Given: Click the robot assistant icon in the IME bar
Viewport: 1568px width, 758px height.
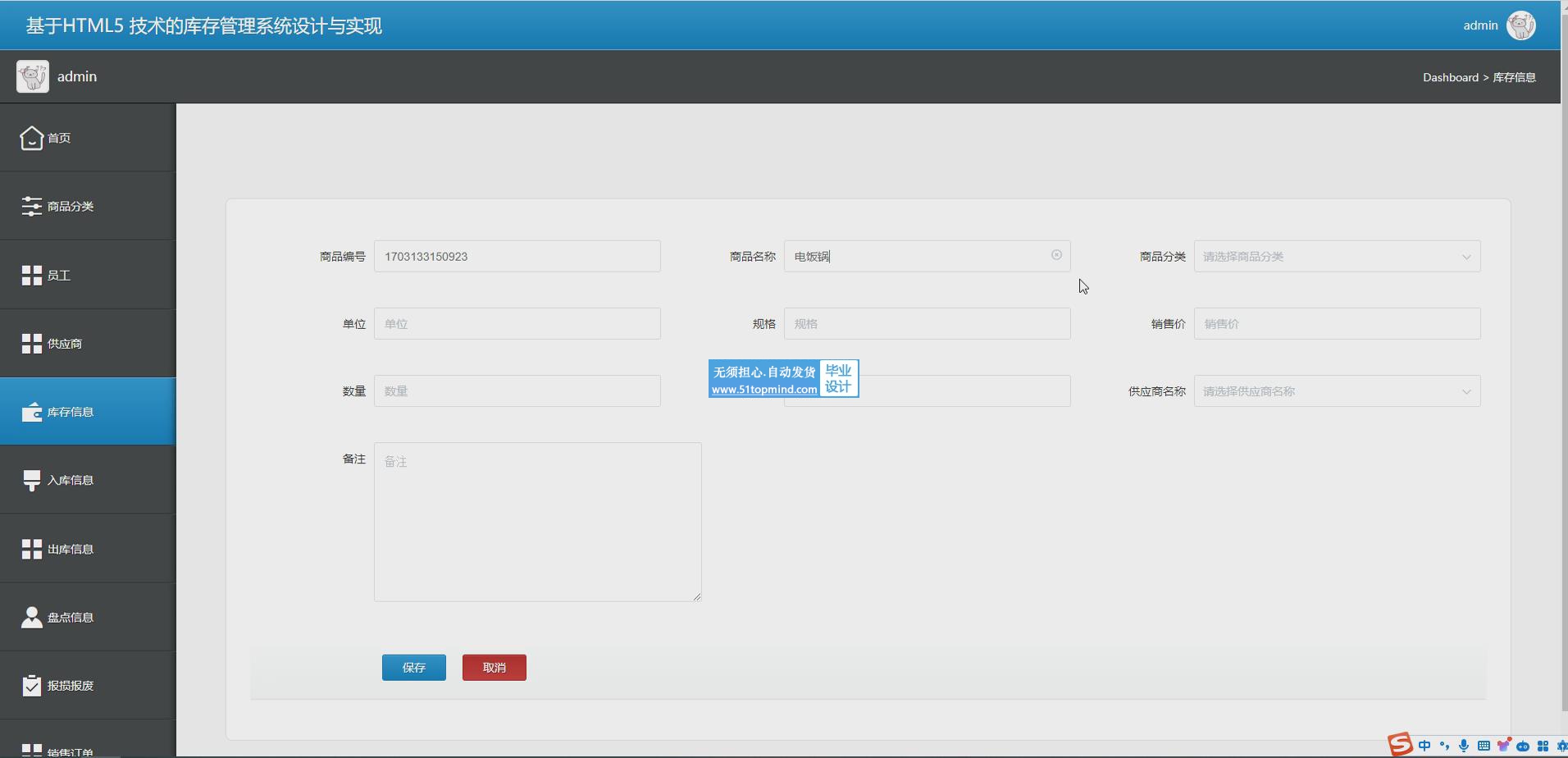Looking at the screenshot, I should tap(1523, 746).
